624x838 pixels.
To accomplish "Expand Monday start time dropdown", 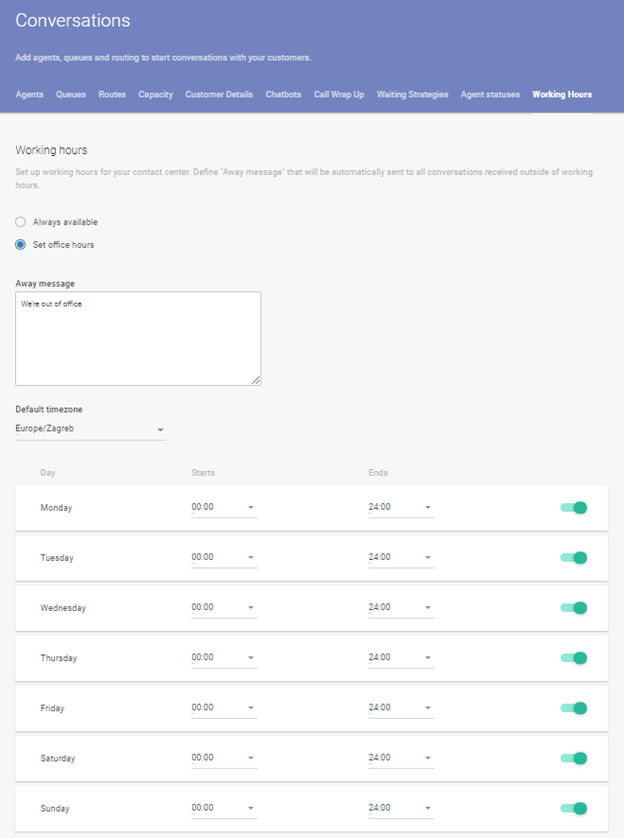I will [x=224, y=508].
